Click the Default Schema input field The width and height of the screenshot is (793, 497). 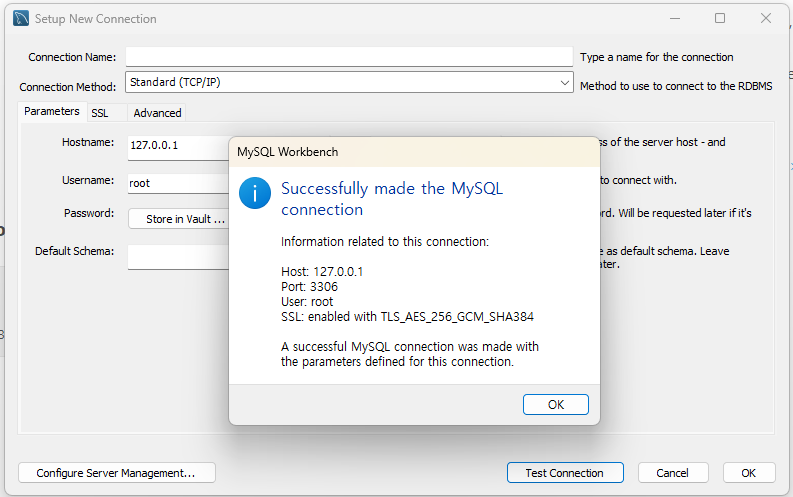pyautogui.click(x=179, y=257)
